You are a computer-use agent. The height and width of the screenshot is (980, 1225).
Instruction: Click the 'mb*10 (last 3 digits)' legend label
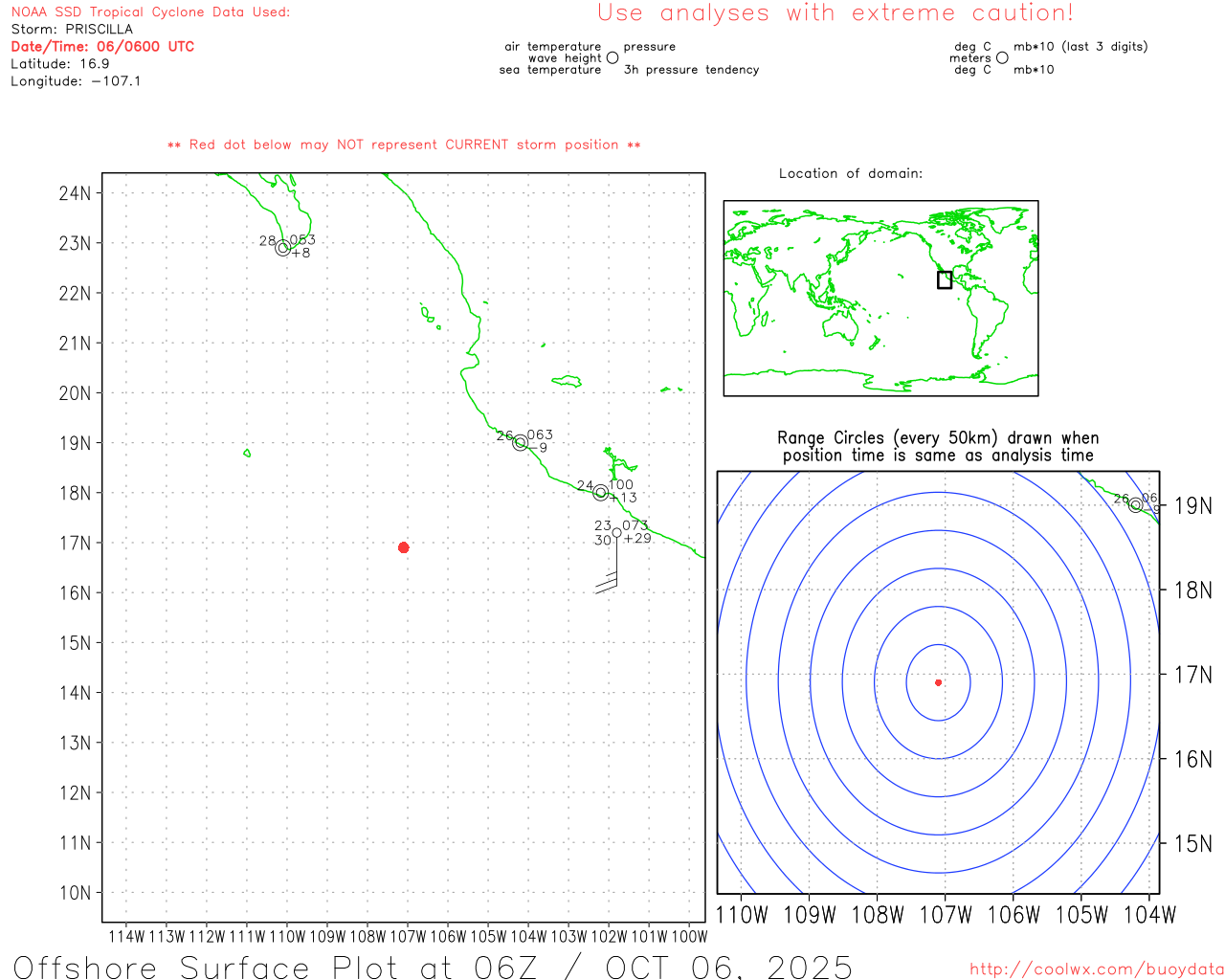1080,46
